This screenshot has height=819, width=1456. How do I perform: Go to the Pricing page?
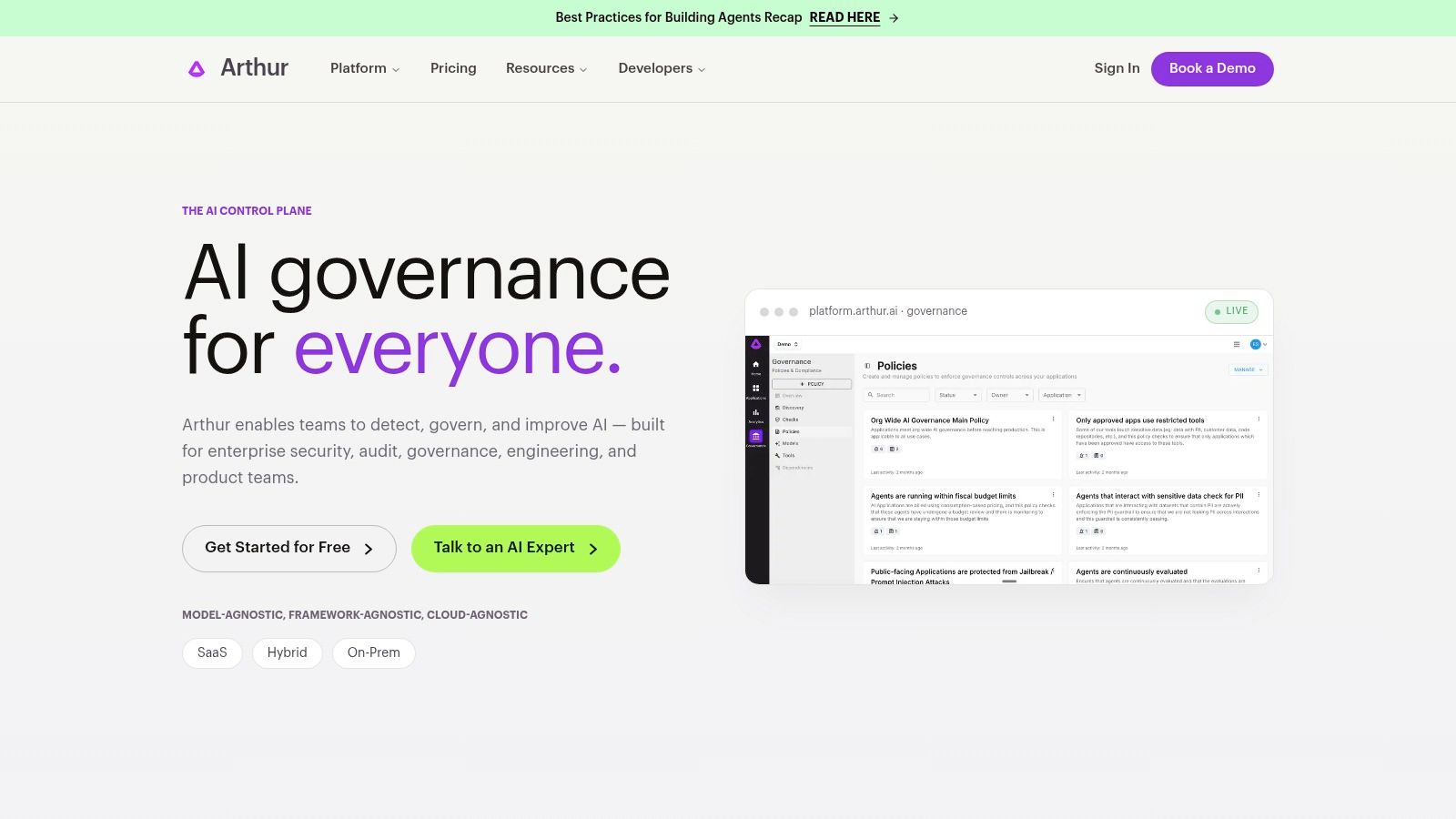point(453,68)
